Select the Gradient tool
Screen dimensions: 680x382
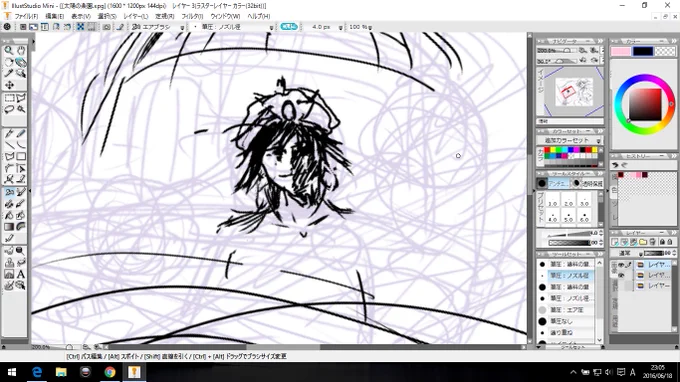[9, 227]
